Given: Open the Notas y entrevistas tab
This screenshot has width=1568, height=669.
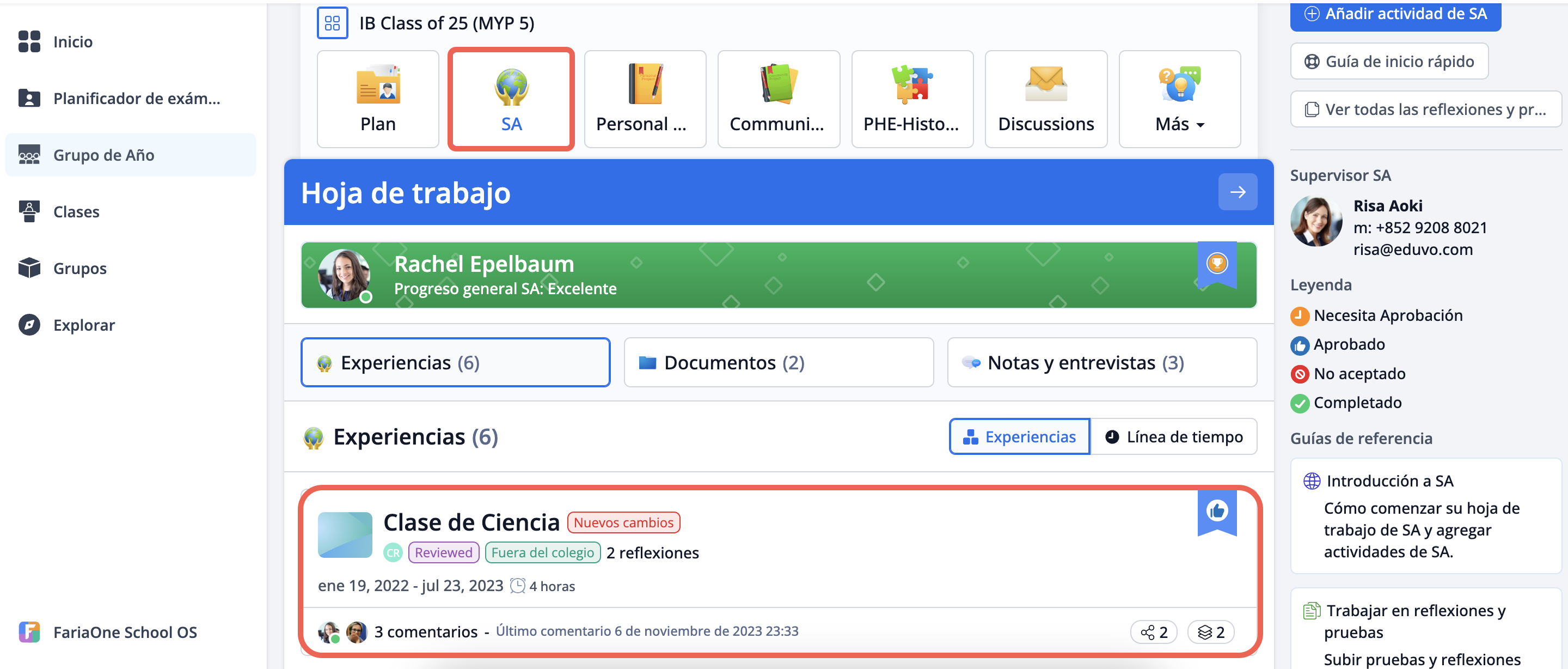Looking at the screenshot, I should click(x=1101, y=362).
